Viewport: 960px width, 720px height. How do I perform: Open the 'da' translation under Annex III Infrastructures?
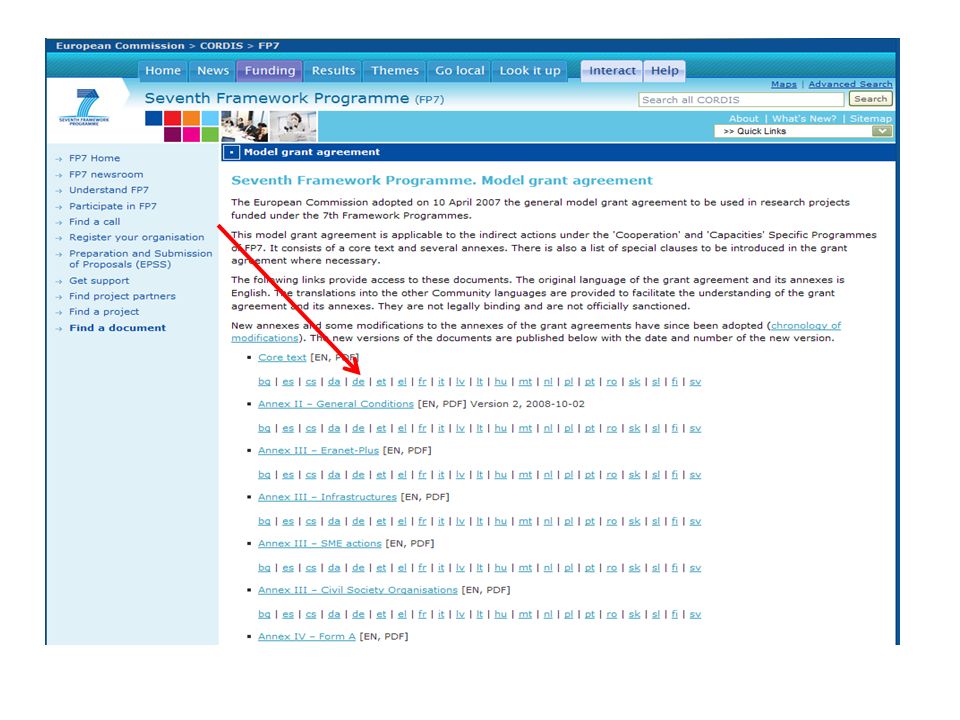click(x=334, y=521)
